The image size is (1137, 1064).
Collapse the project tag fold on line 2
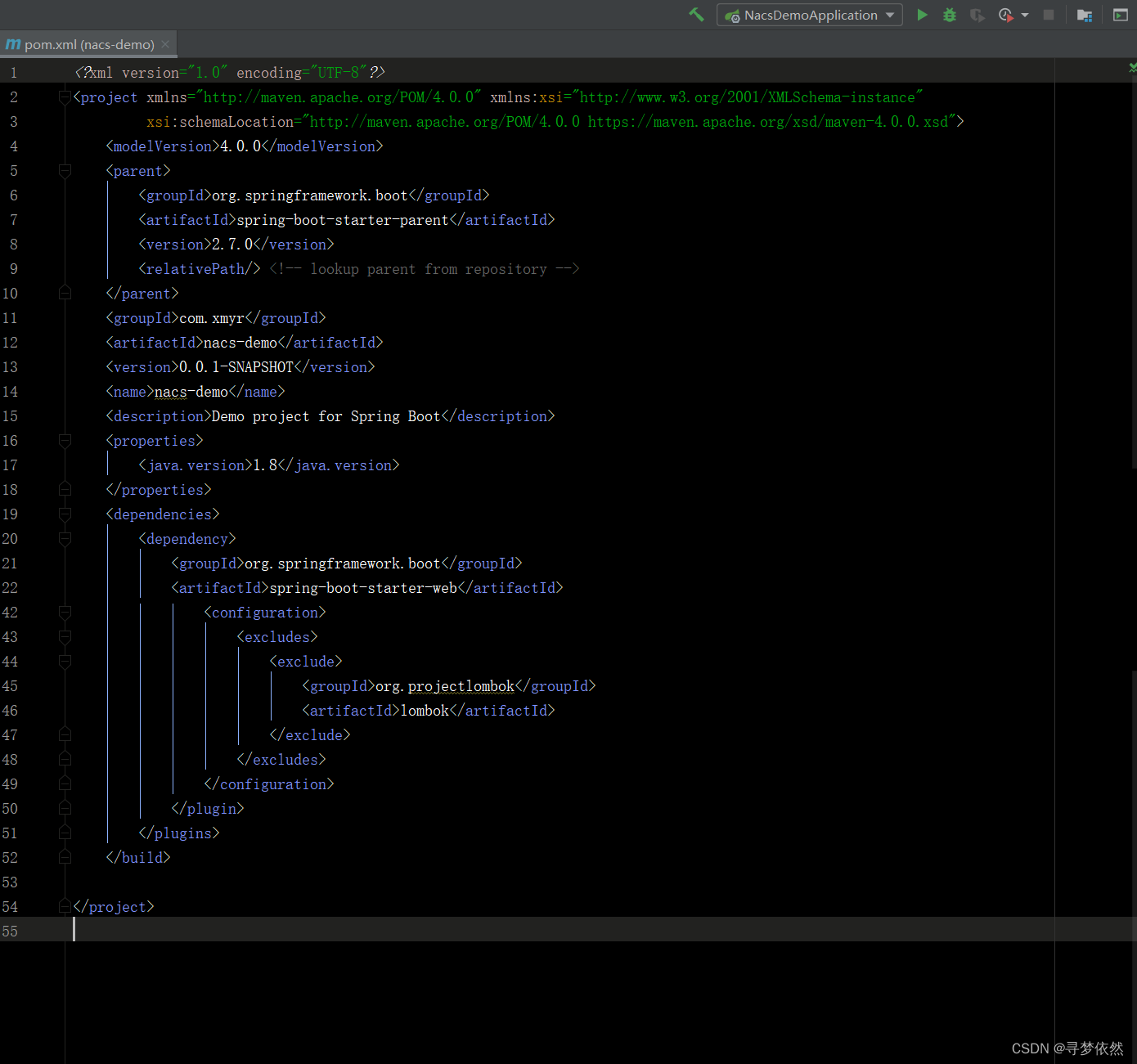(x=65, y=97)
